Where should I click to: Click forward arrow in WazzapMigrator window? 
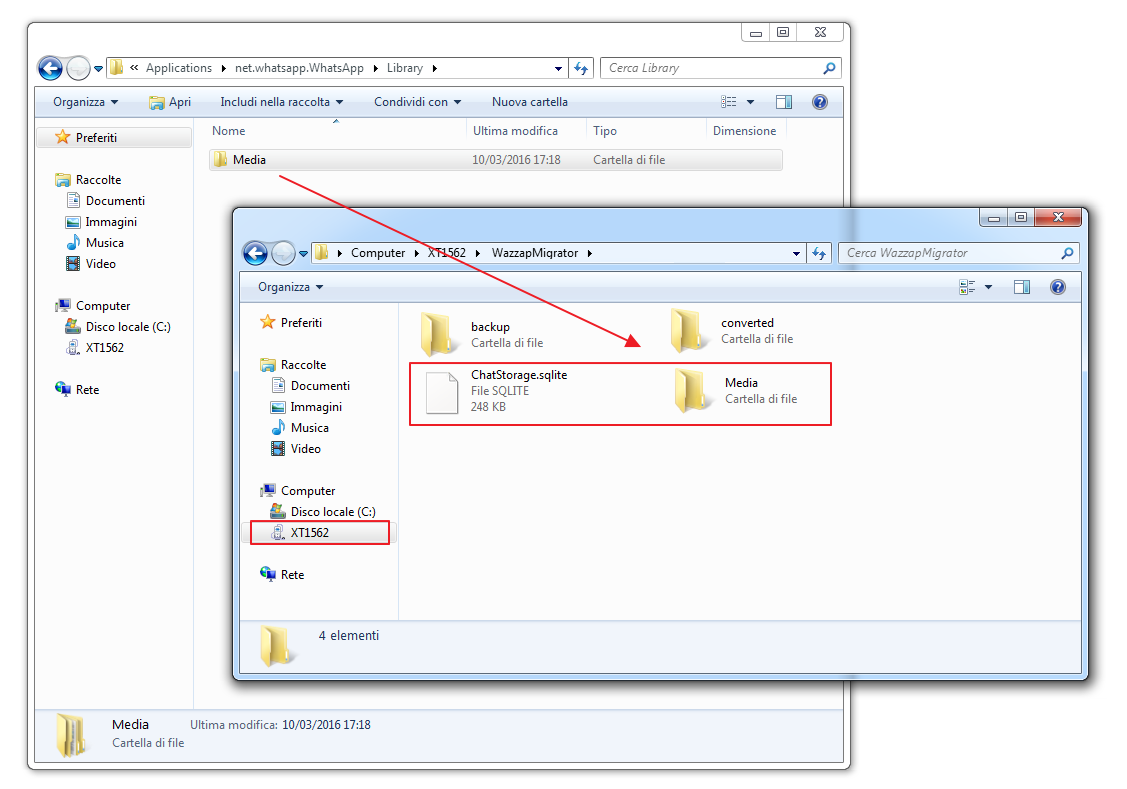283,253
